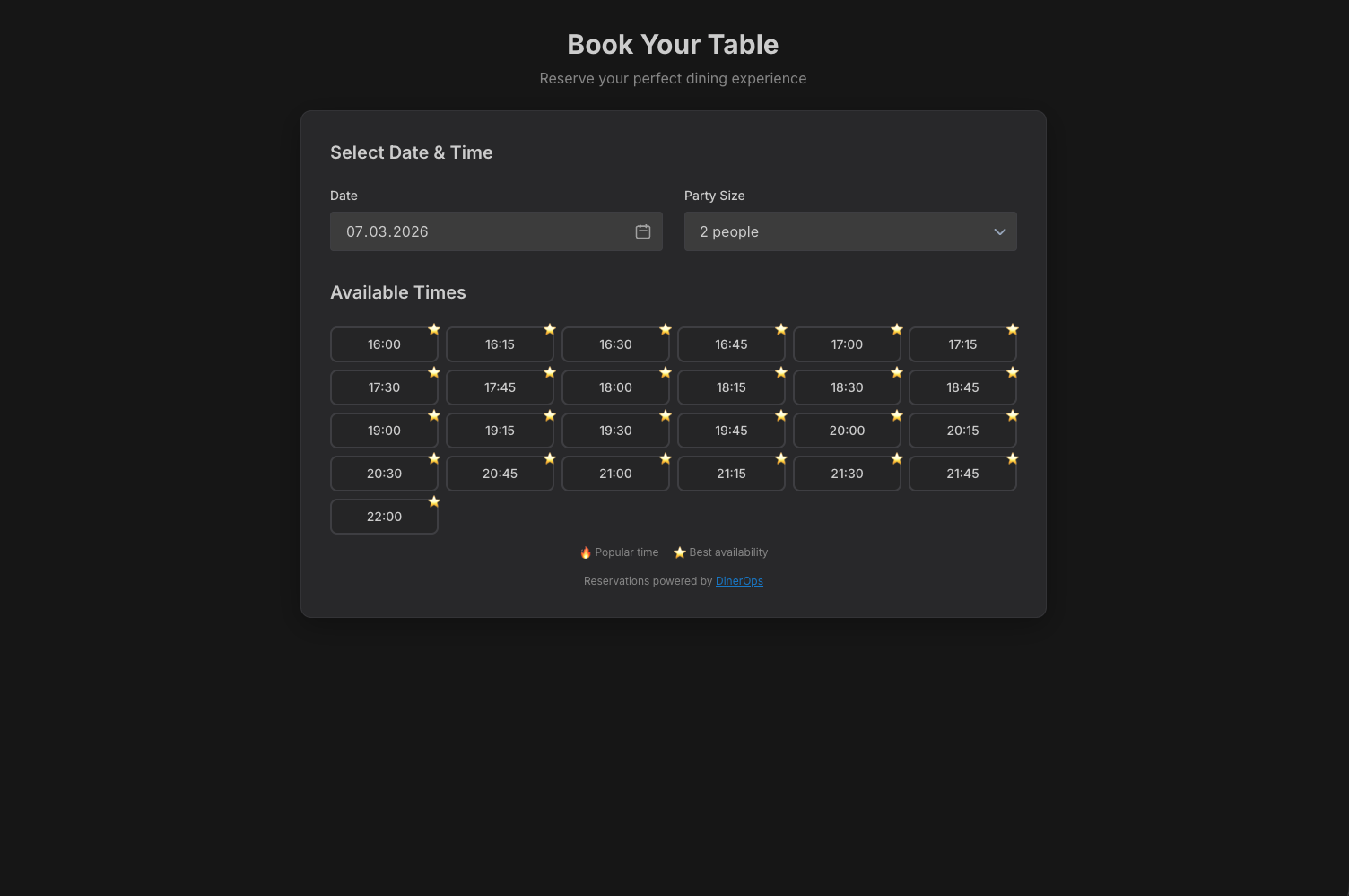Viewport: 1349px width, 896px height.
Task: Click the star badge on the 16:00 slot
Action: pyautogui.click(x=434, y=328)
